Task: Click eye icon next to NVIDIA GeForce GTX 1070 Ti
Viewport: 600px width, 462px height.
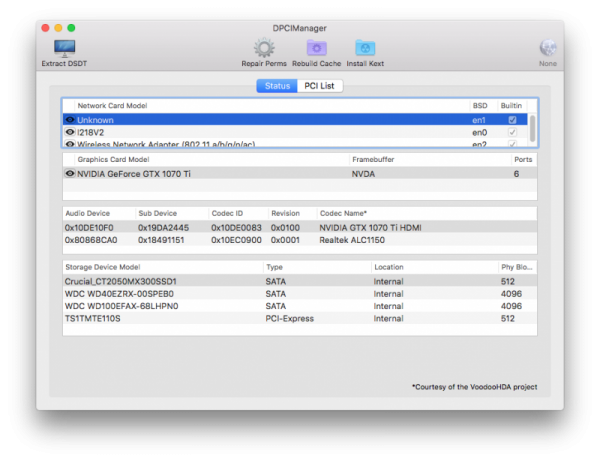Action: [x=70, y=173]
